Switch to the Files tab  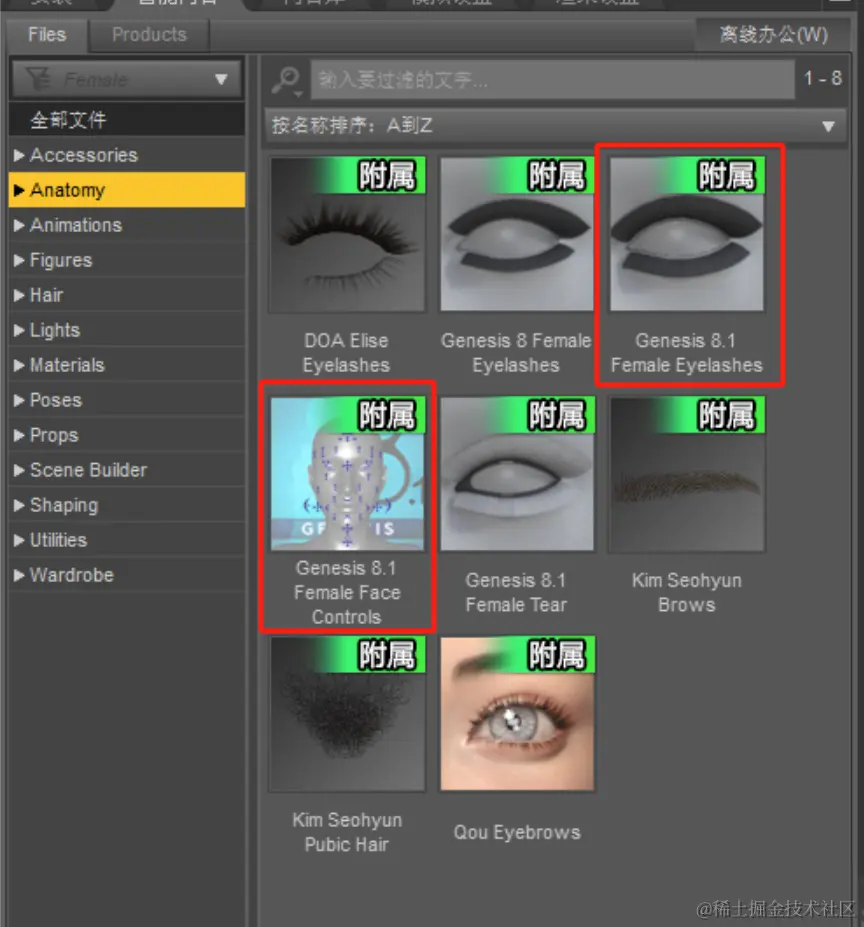tap(47, 35)
